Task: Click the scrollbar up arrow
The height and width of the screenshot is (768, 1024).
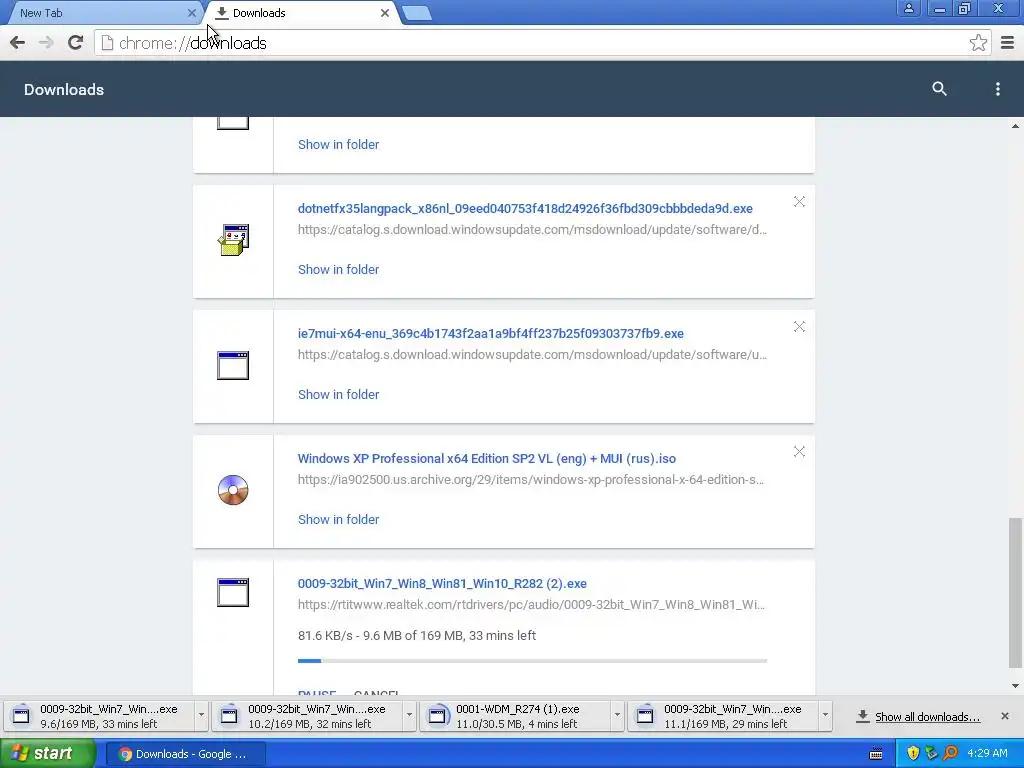Action: (1015, 126)
